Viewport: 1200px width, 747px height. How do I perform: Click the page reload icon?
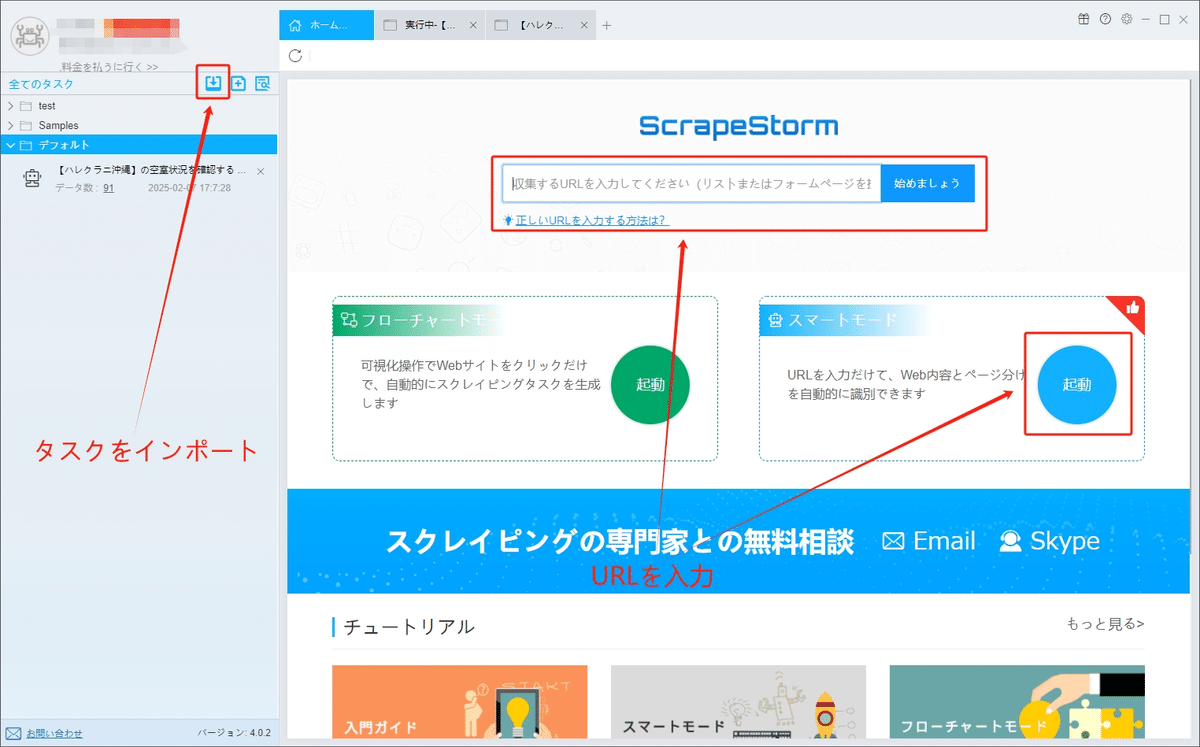(295, 55)
